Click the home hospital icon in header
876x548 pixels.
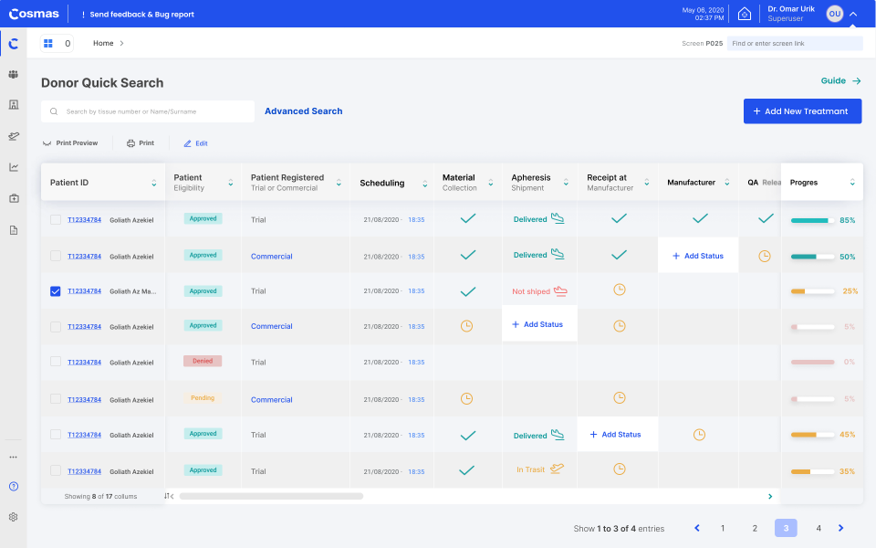pyautogui.click(x=744, y=14)
